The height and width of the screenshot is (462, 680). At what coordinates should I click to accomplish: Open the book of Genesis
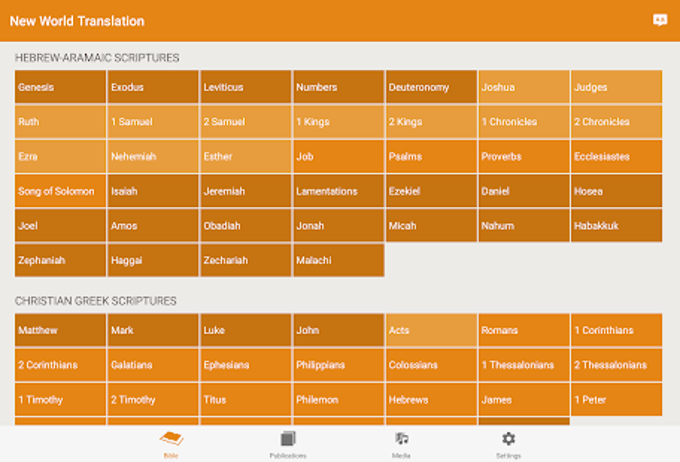coord(60,87)
